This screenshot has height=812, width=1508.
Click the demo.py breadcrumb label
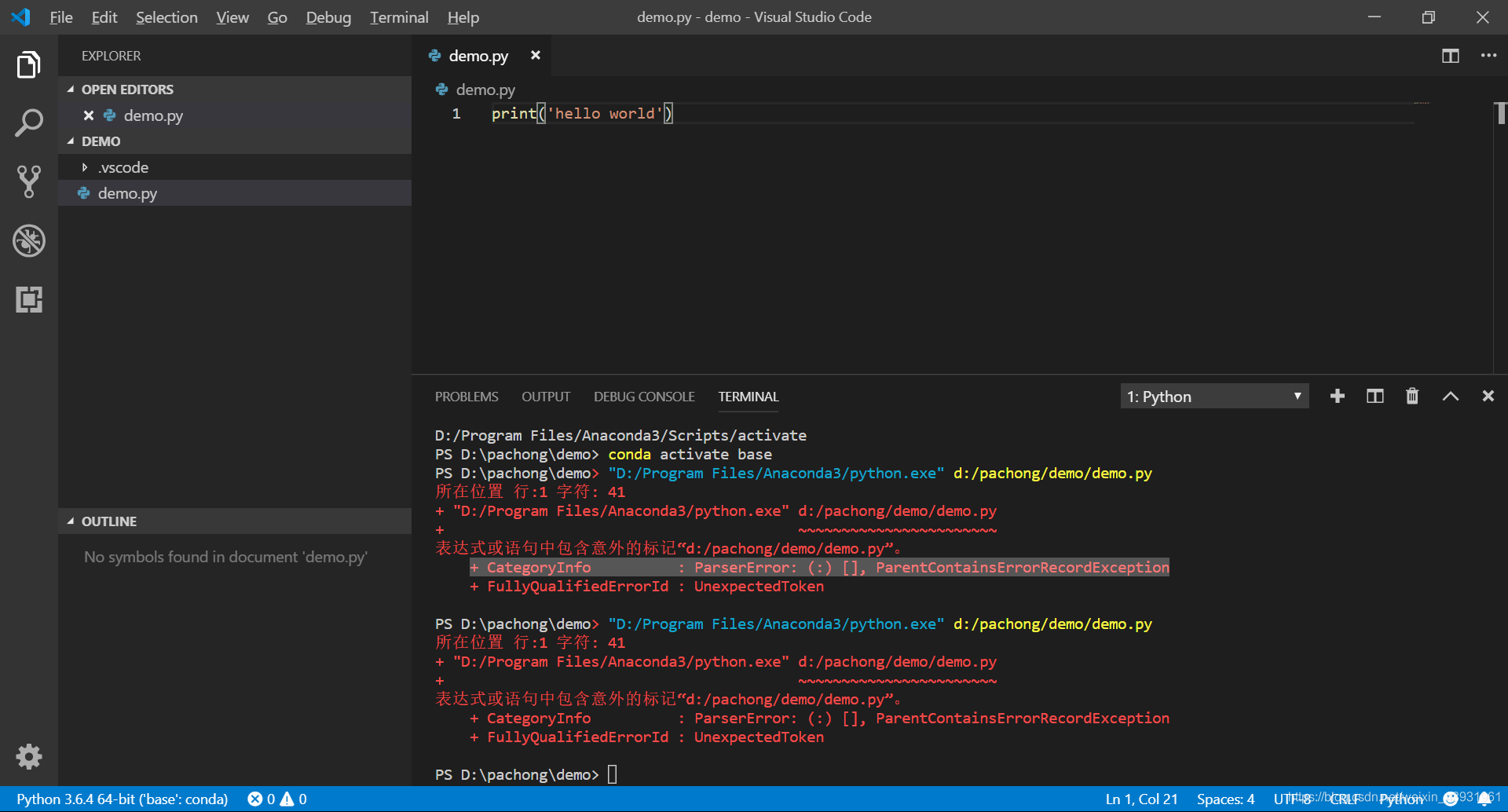pos(485,90)
